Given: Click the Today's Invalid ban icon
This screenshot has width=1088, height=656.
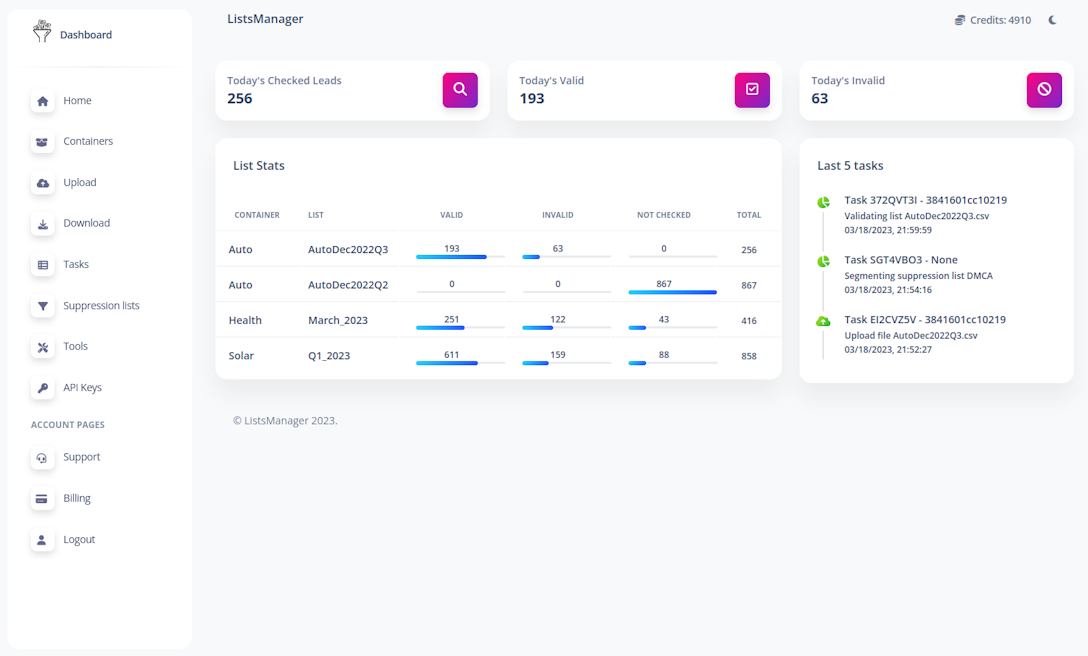Looking at the screenshot, I should 1044,89.
